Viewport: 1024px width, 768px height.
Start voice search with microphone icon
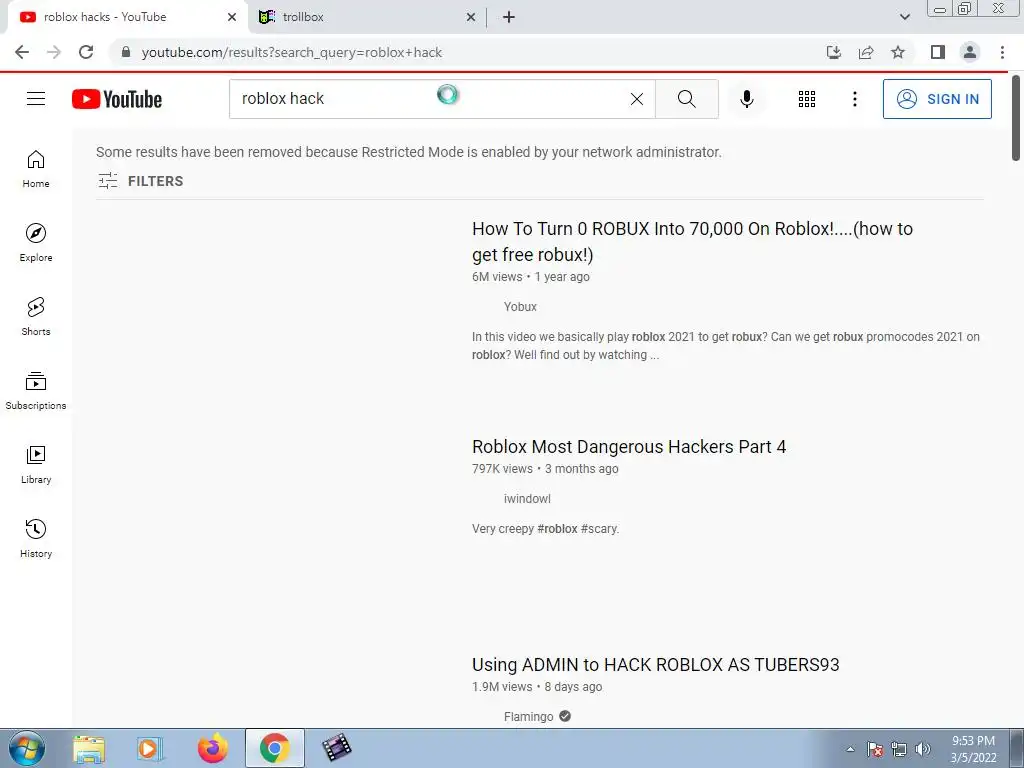pos(746,99)
